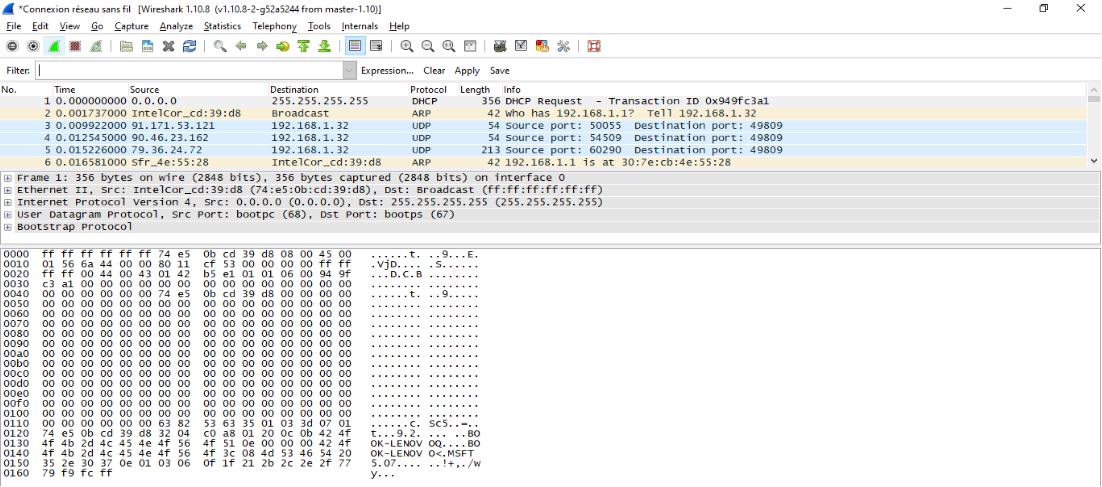1102x487 pixels.
Task: Expand the Ethernet II tree entry
Action: coord(8,189)
